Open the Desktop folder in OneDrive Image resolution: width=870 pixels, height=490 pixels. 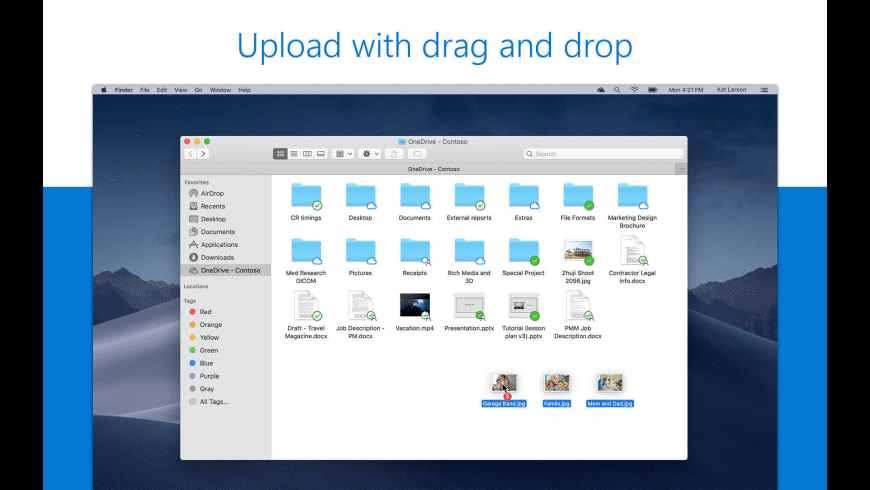tap(361, 196)
